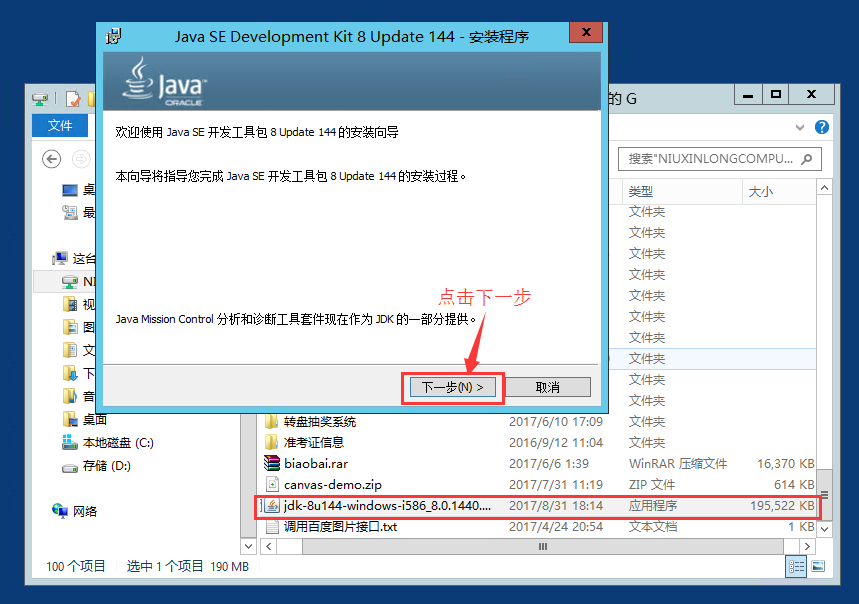Click the 16,370 KB size cell
The image size is (859, 604).
(x=786, y=464)
